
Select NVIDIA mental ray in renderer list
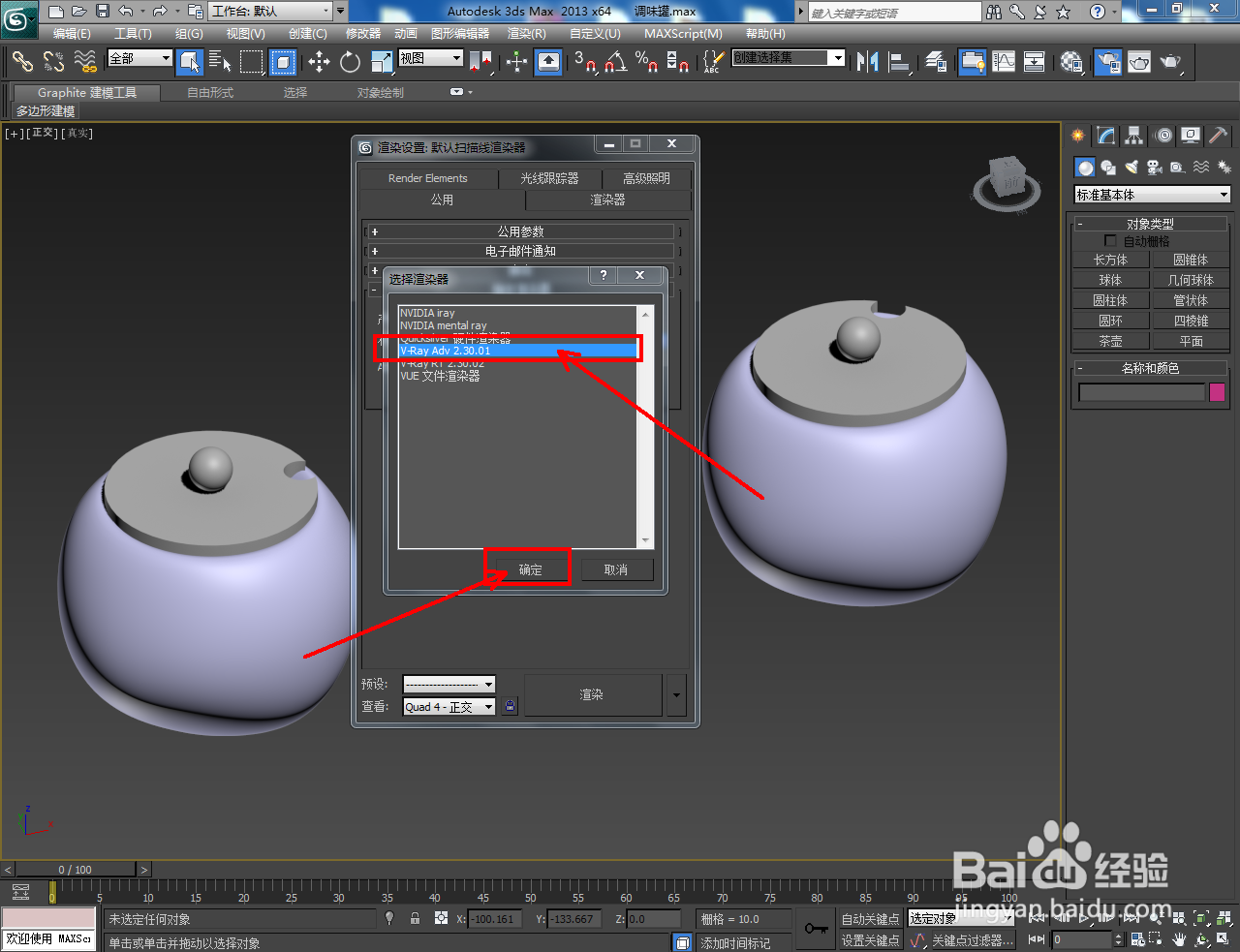[444, 325]
